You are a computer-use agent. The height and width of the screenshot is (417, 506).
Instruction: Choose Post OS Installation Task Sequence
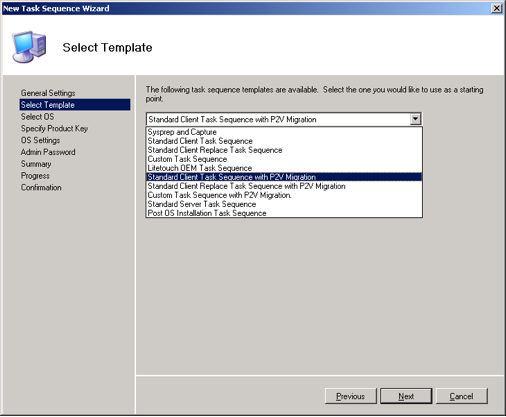tap(284, 213)
